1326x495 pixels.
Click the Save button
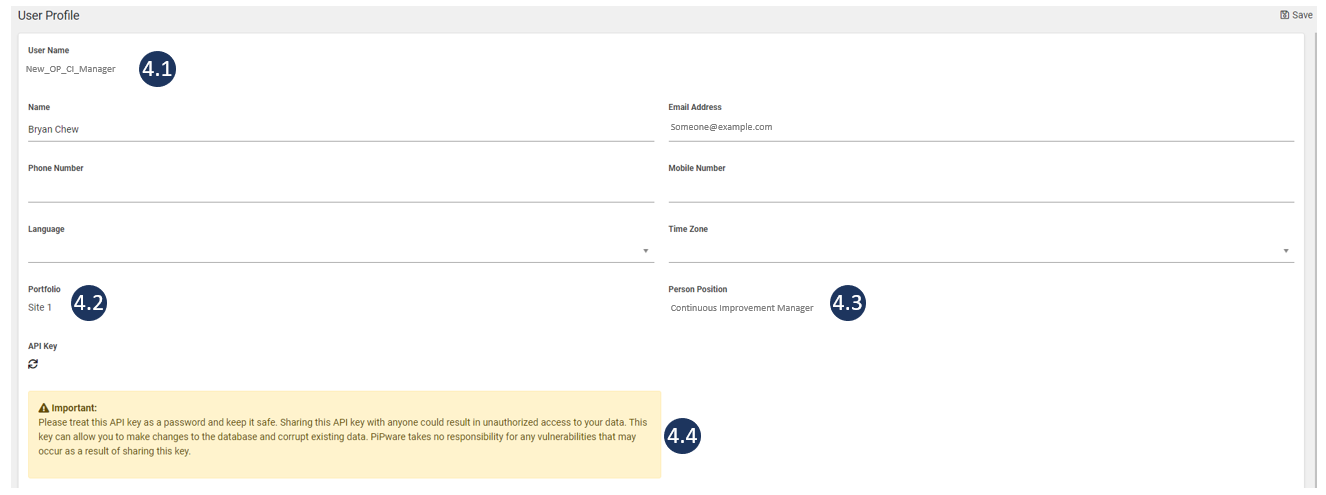1296,15
